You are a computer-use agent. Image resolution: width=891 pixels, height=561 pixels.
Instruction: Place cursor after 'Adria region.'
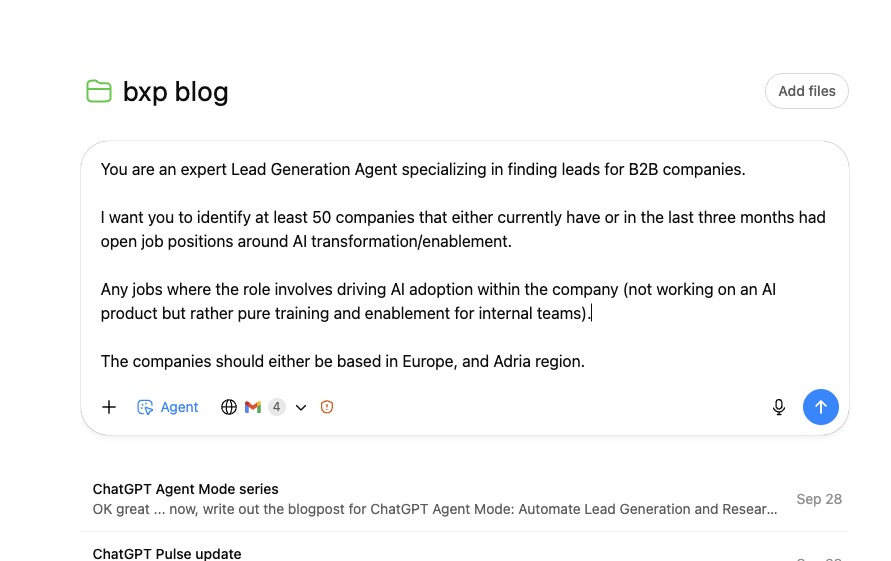tap(586, 362)
